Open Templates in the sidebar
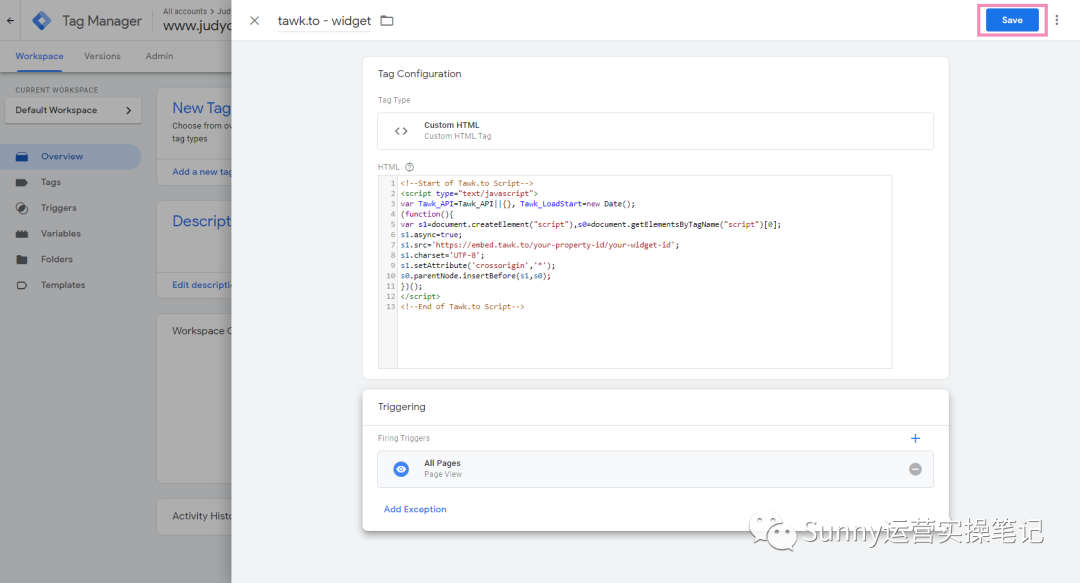 point(62,285)
